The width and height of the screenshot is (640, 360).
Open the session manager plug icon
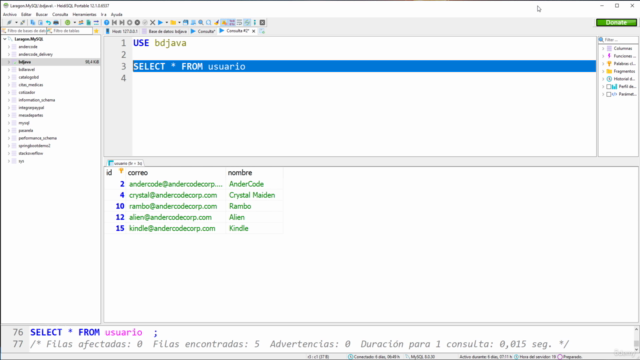[9, 22]
